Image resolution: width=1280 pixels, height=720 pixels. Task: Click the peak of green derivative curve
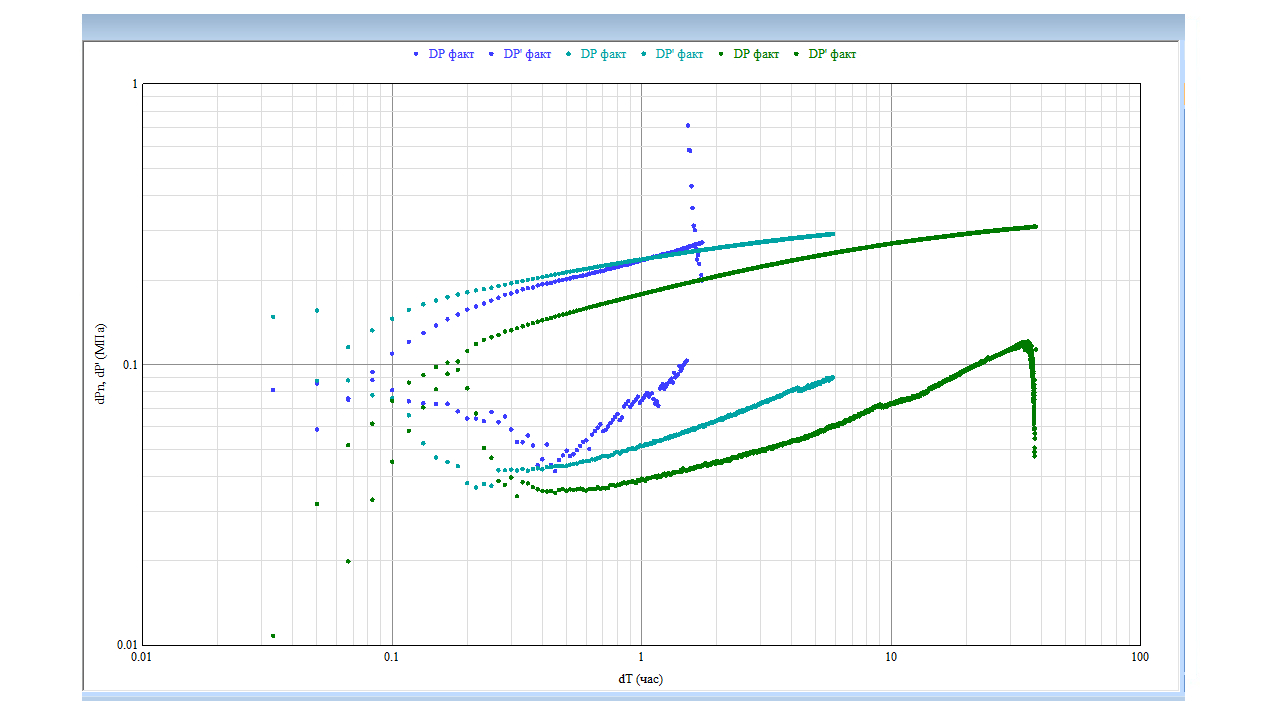1025,342
